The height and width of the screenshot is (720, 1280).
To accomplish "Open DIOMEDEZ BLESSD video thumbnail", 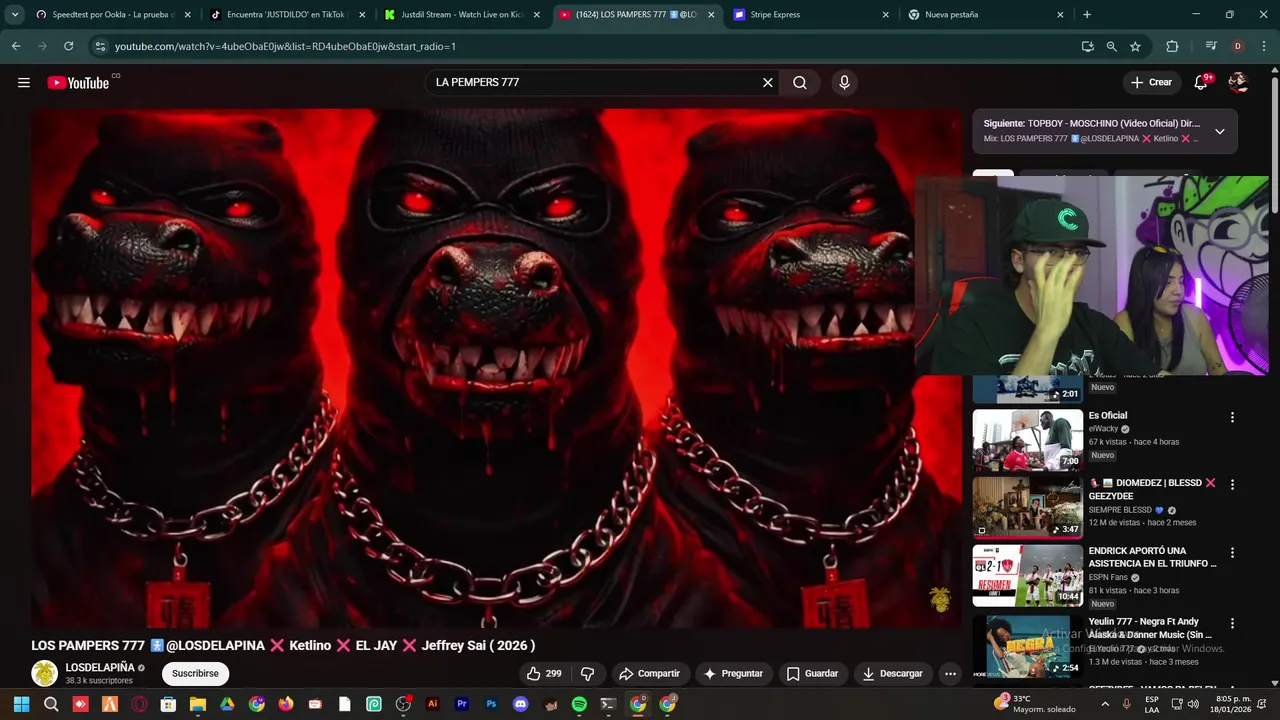I will coord(1028,507).
